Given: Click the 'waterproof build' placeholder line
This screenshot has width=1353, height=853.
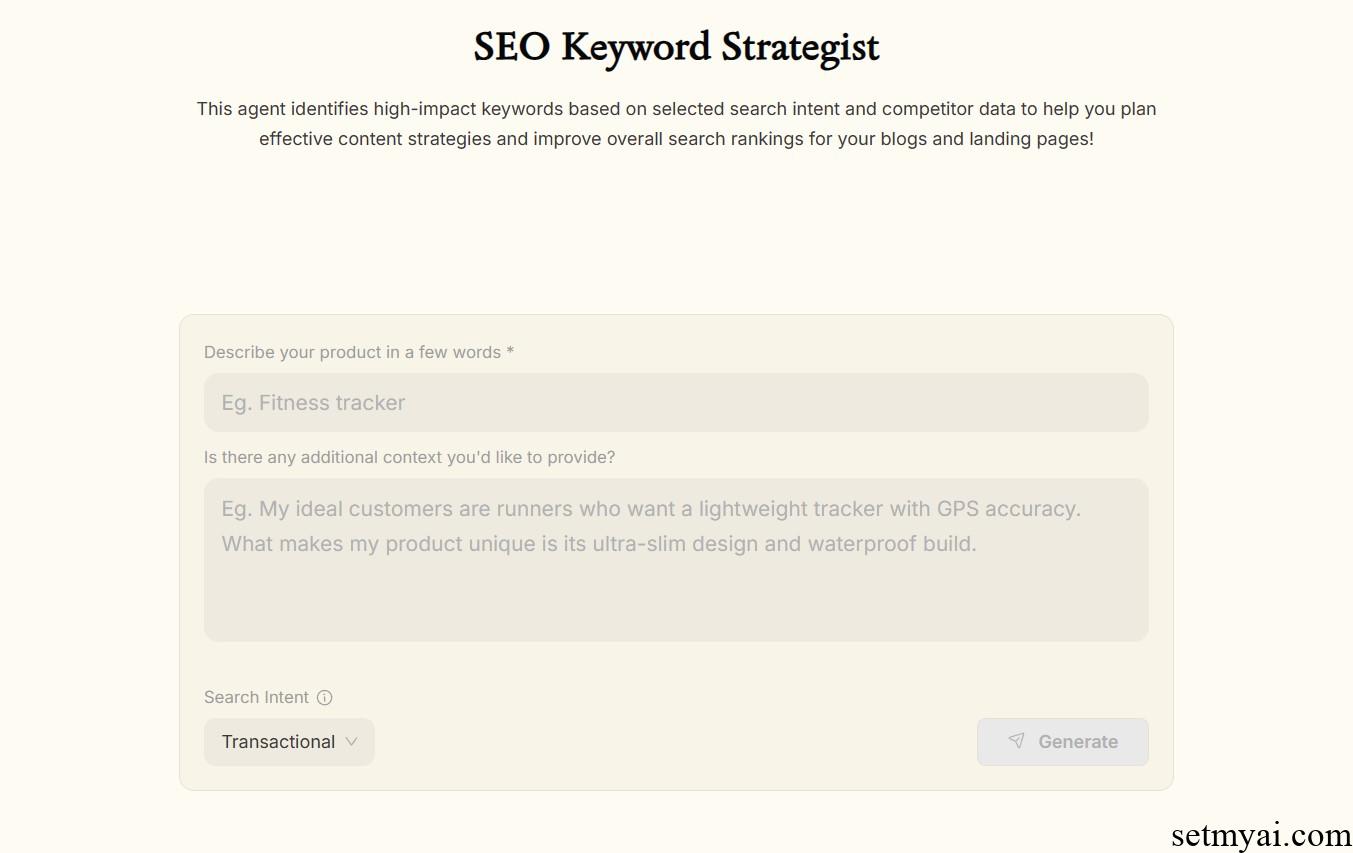Looking at the screenshot, I should click(599, 544).
